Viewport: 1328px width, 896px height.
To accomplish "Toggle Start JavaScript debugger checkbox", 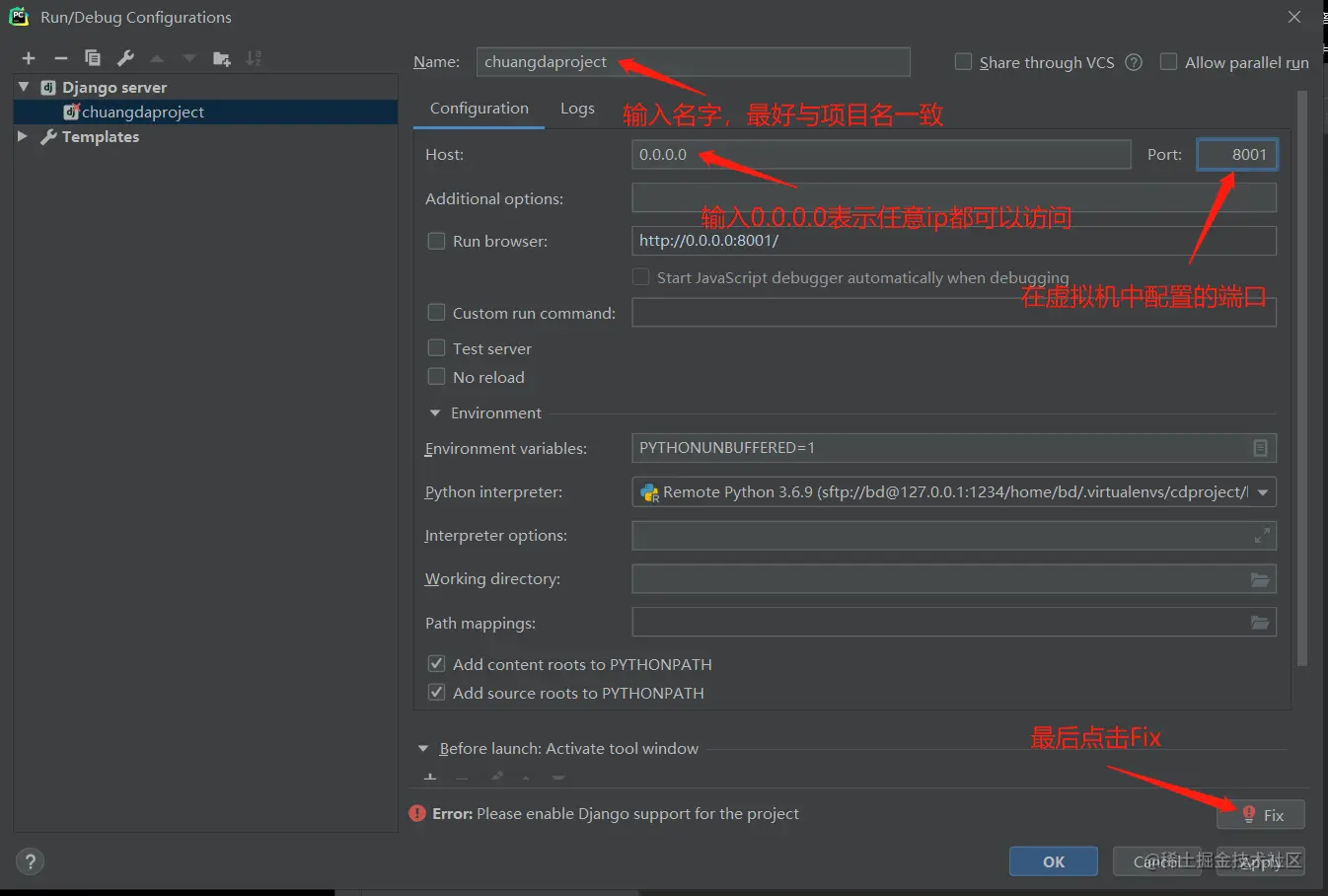I will 641,277.
